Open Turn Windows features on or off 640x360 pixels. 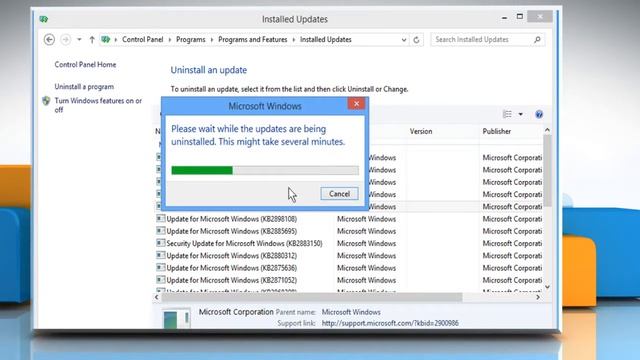(x=98, y=105)
